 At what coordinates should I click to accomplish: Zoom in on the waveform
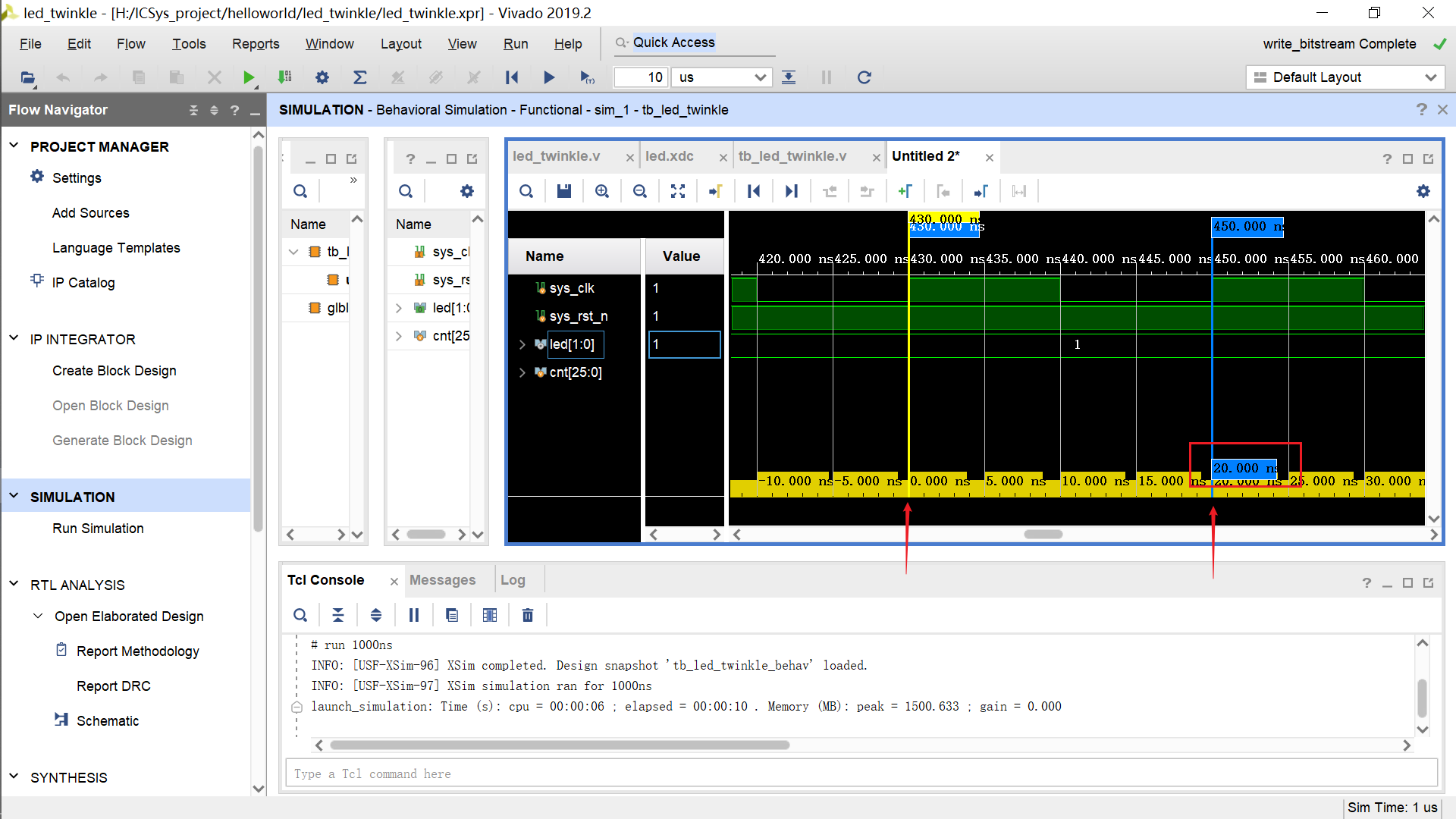601,192
